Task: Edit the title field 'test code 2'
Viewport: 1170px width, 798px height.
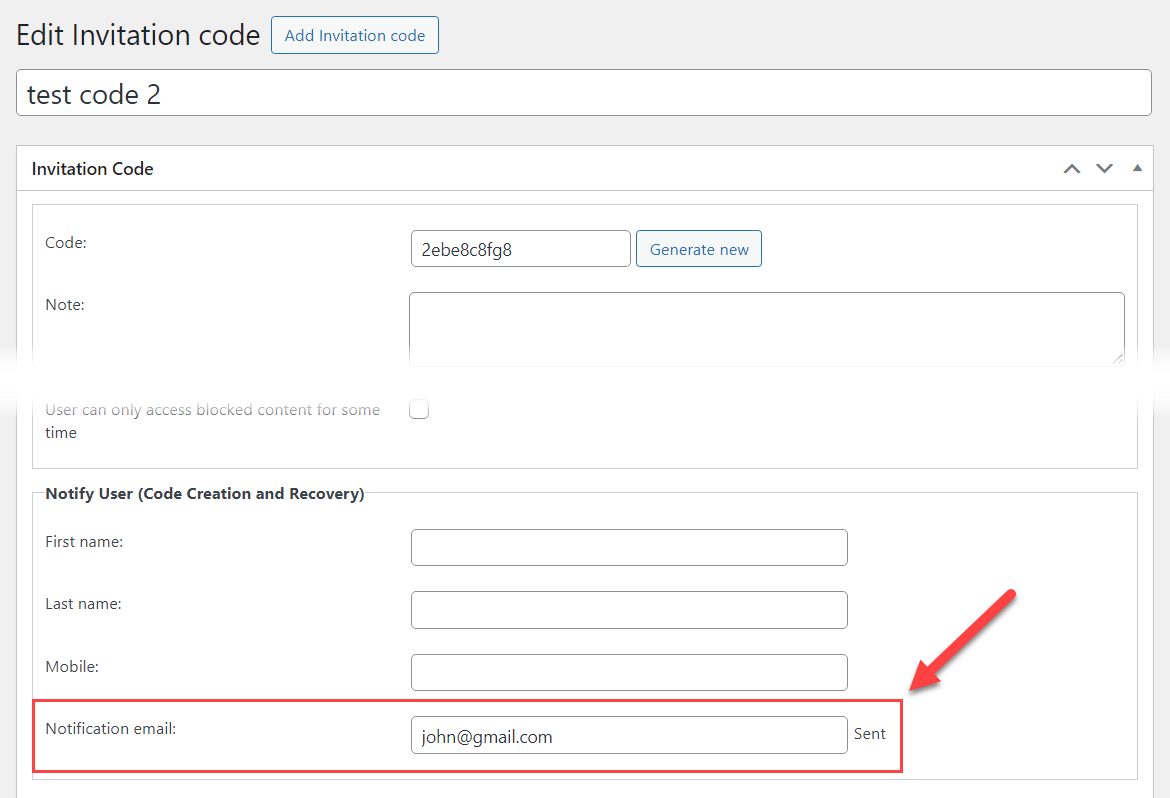Action: click(584, 93)
